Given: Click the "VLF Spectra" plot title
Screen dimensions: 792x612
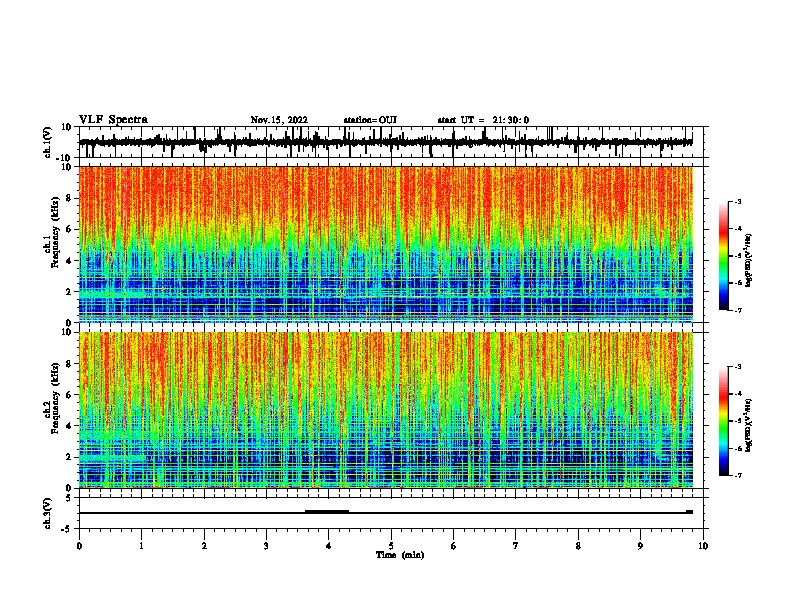Looking at the screenshot, I should tap(113, 120).
